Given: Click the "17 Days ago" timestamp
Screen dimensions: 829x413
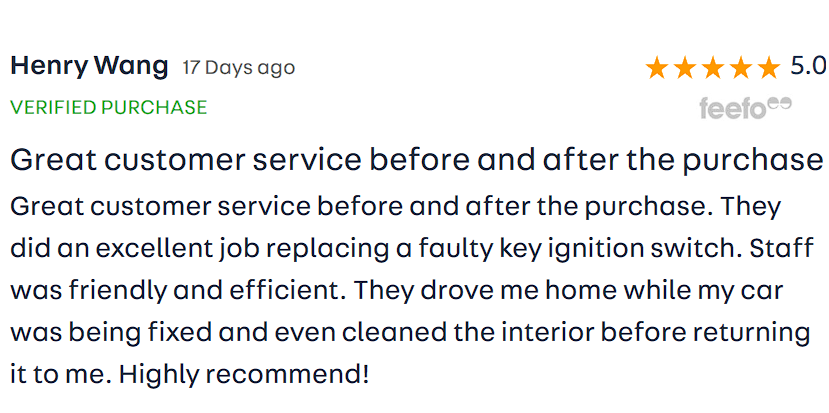Looking at the screenshot, I should pos(239,68).
